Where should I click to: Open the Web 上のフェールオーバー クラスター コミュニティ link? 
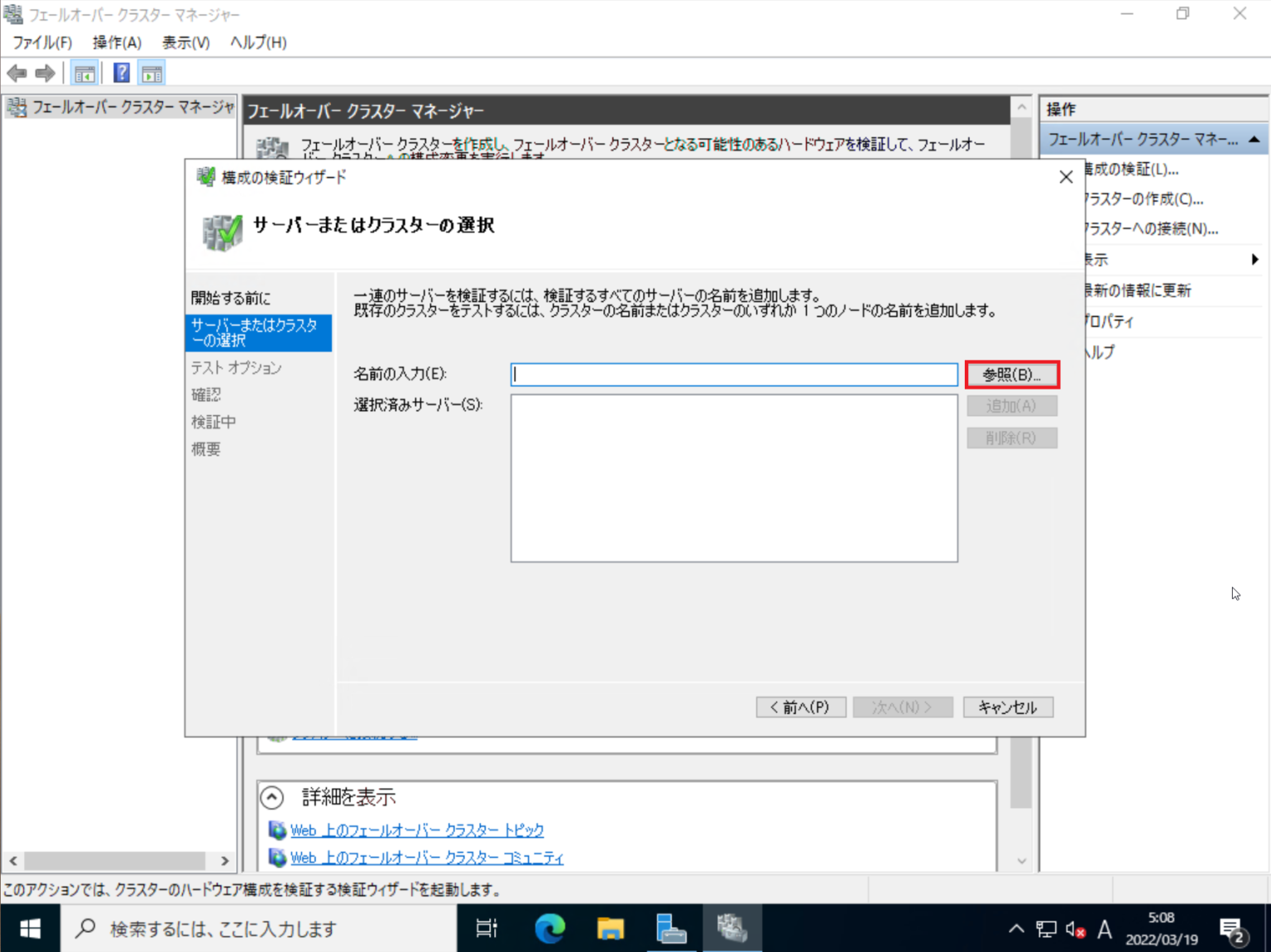(x=427, y=858)
